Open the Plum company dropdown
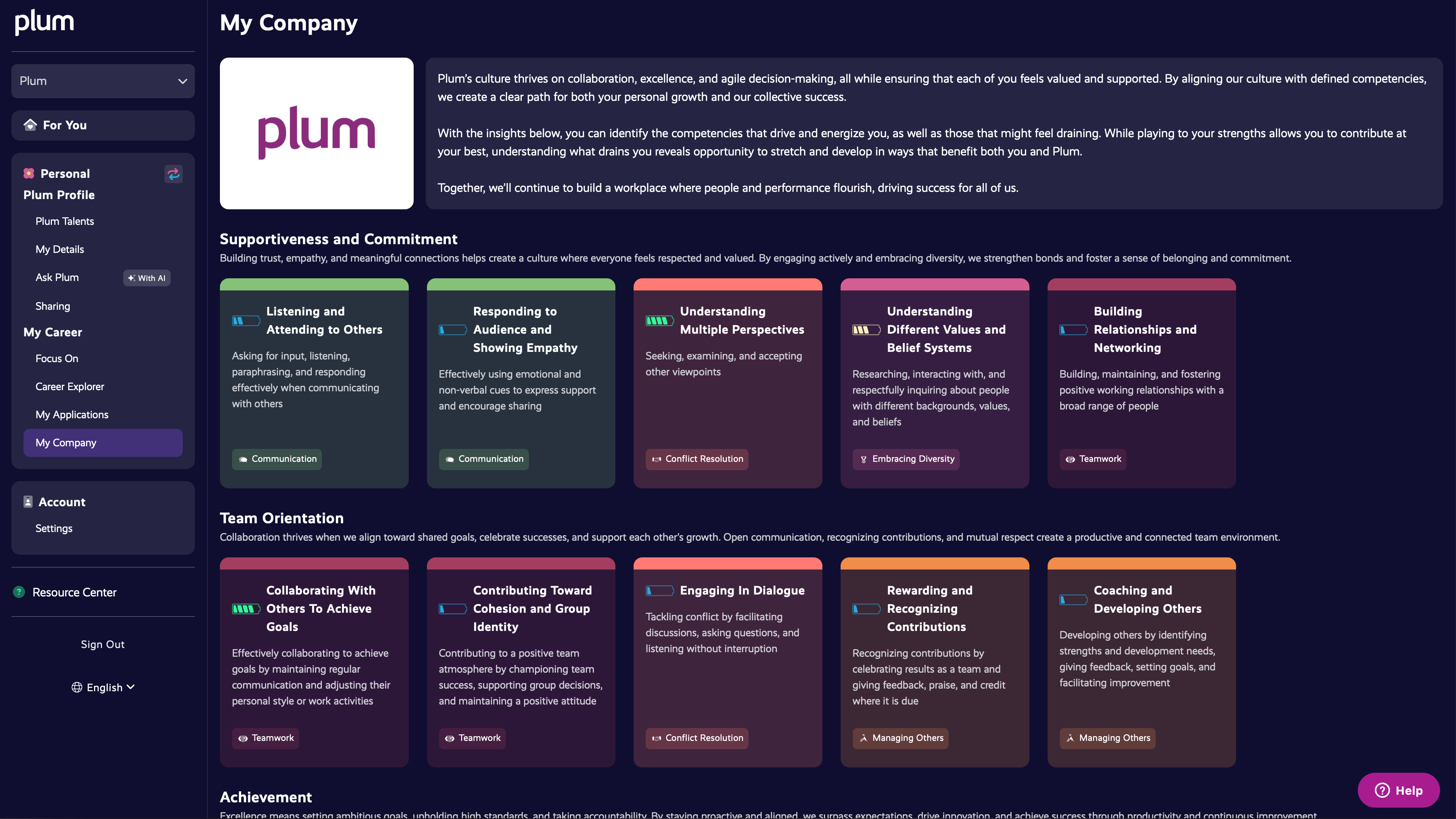The width and height of the screenshot is (1456, 819). [x=103, y=81]
